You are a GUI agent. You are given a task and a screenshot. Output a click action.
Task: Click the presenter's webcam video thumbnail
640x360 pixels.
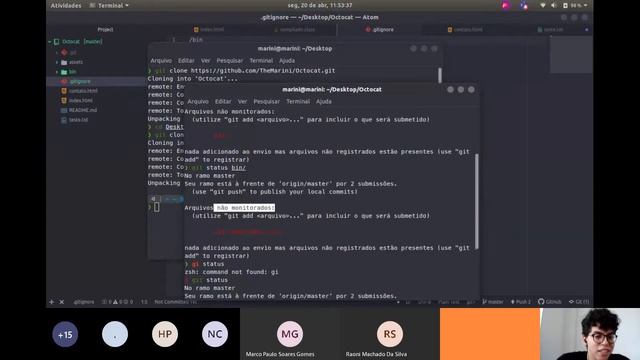coord(590,334)
